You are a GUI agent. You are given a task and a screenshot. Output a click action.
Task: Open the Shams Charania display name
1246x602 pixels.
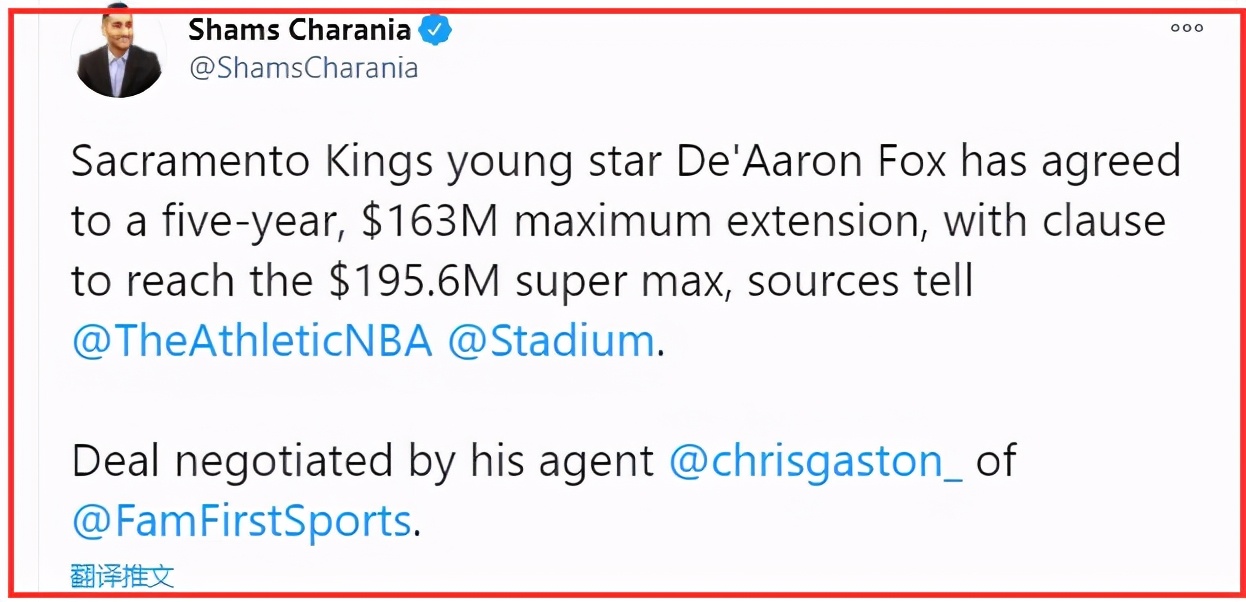[x=299, y=30]
